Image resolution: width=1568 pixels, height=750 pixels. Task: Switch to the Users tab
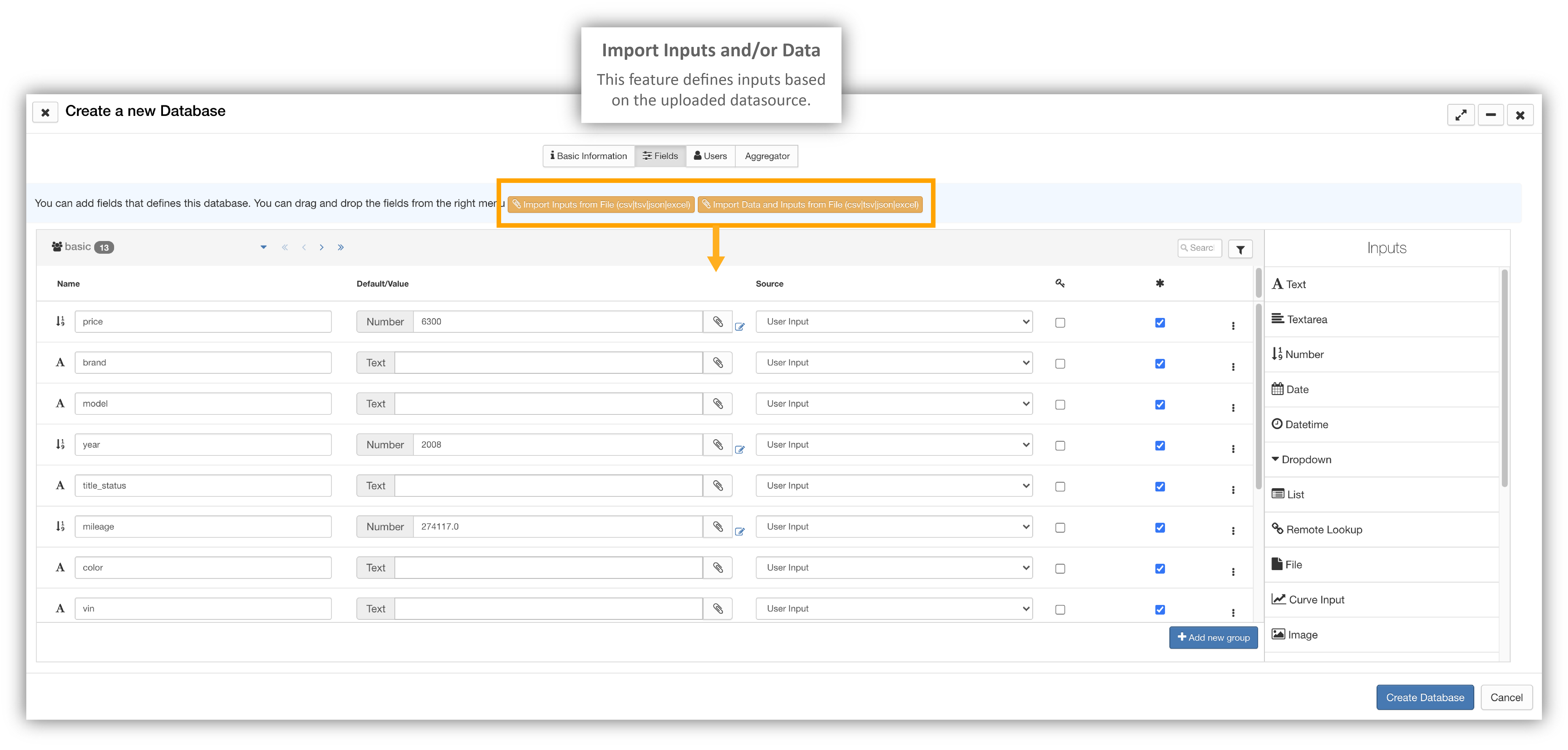710,156
